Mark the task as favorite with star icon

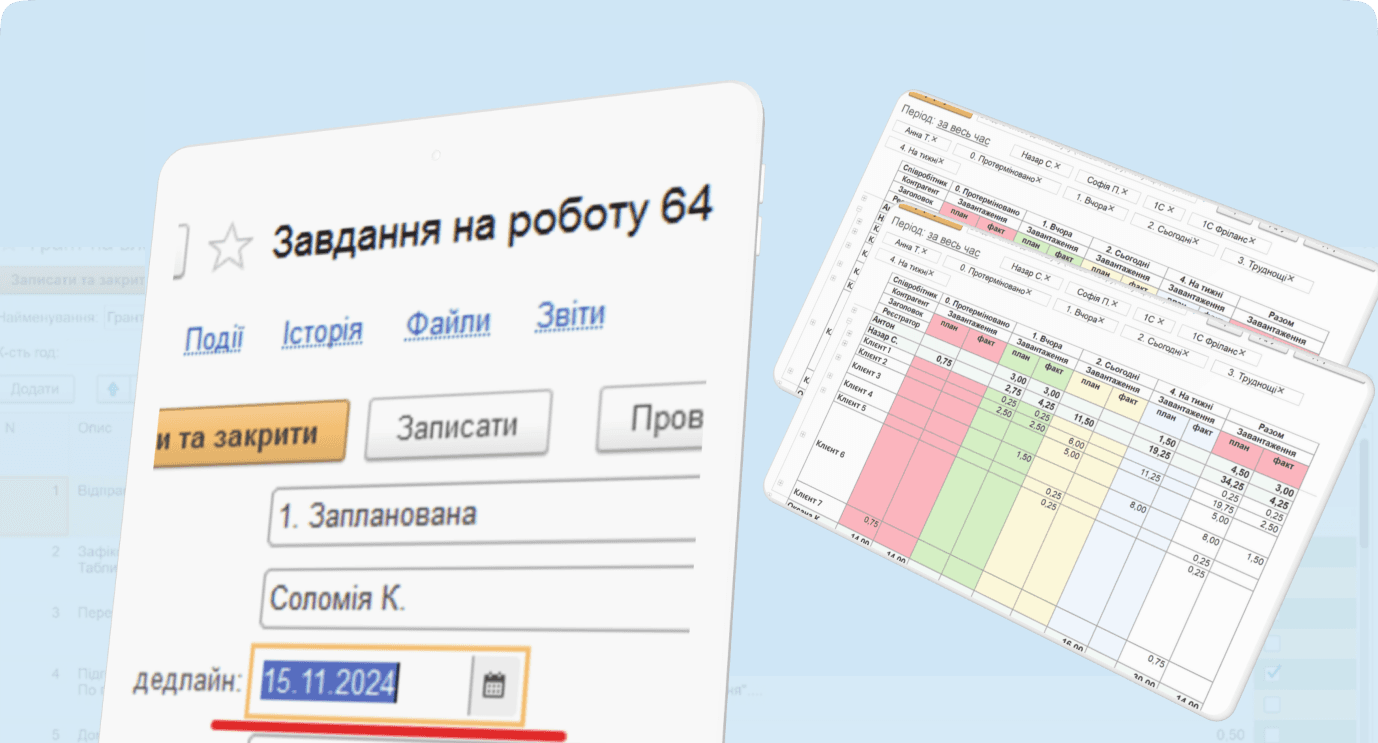(x=229, y=249)
